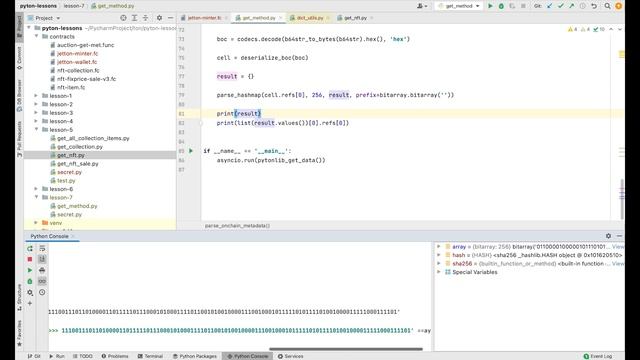Viewport: 640px width, 360px height.
Task: Collapse the pyton-lessons root folder
Action: [x=29, y=28]
